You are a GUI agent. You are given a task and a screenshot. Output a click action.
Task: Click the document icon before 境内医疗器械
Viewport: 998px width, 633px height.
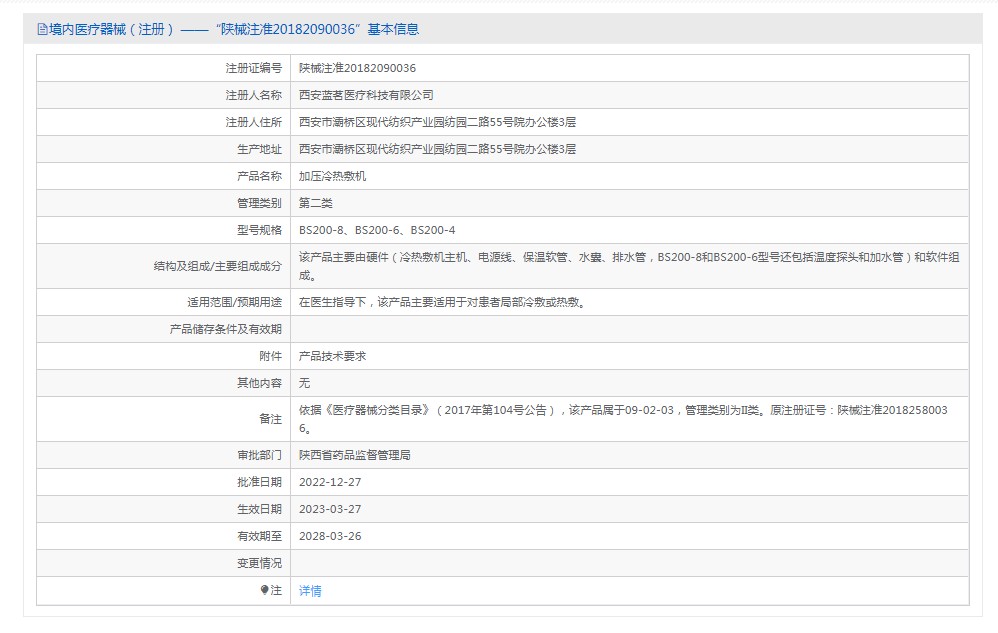42,29
